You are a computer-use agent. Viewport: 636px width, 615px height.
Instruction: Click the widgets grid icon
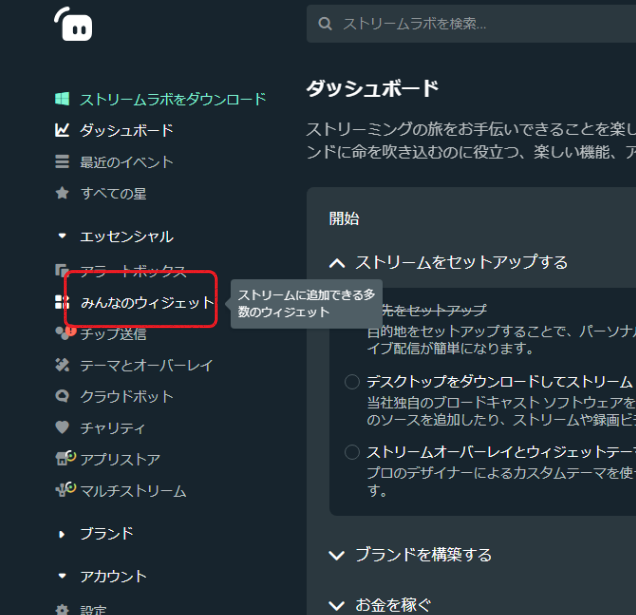tap(62, 302)
